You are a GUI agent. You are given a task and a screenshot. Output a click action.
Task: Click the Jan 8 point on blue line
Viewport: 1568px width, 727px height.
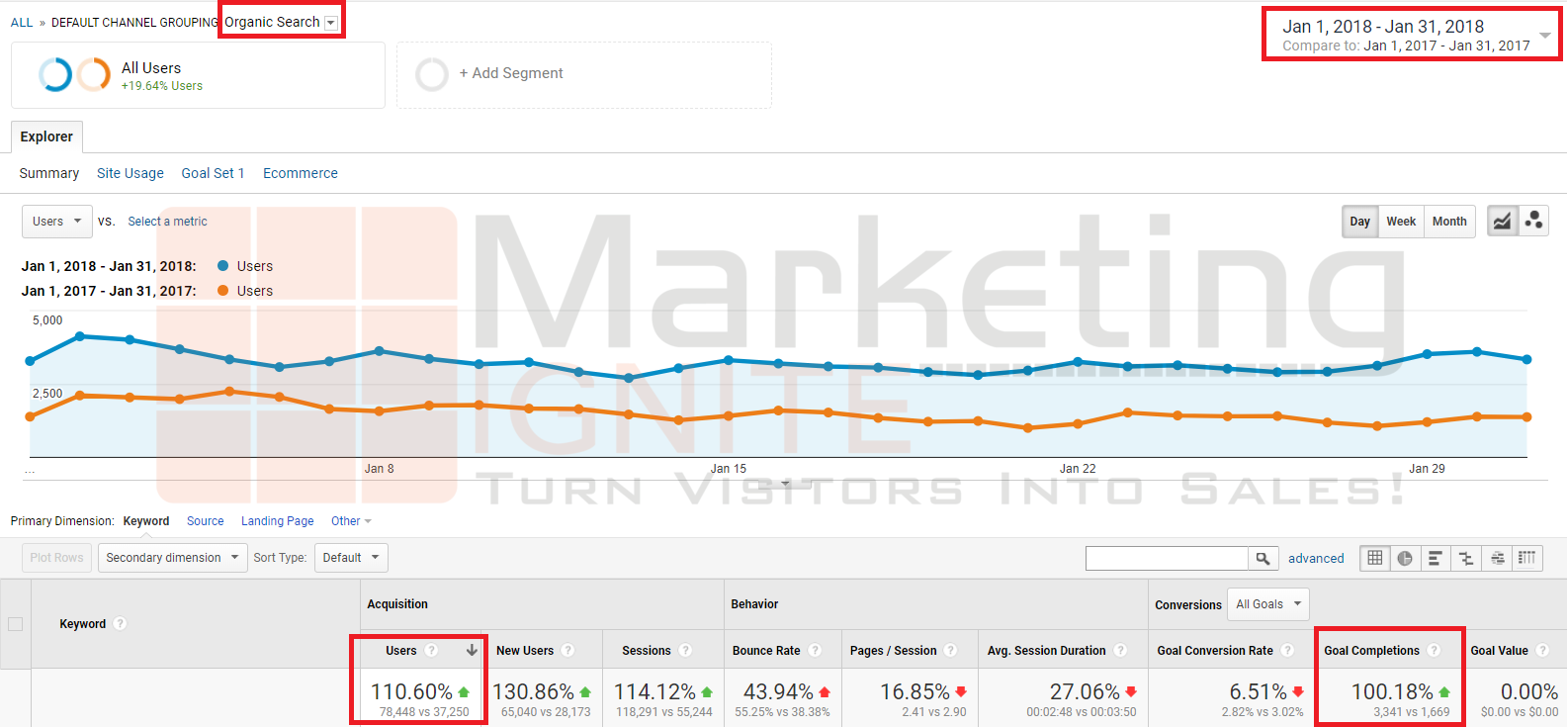tap(379, 351)
